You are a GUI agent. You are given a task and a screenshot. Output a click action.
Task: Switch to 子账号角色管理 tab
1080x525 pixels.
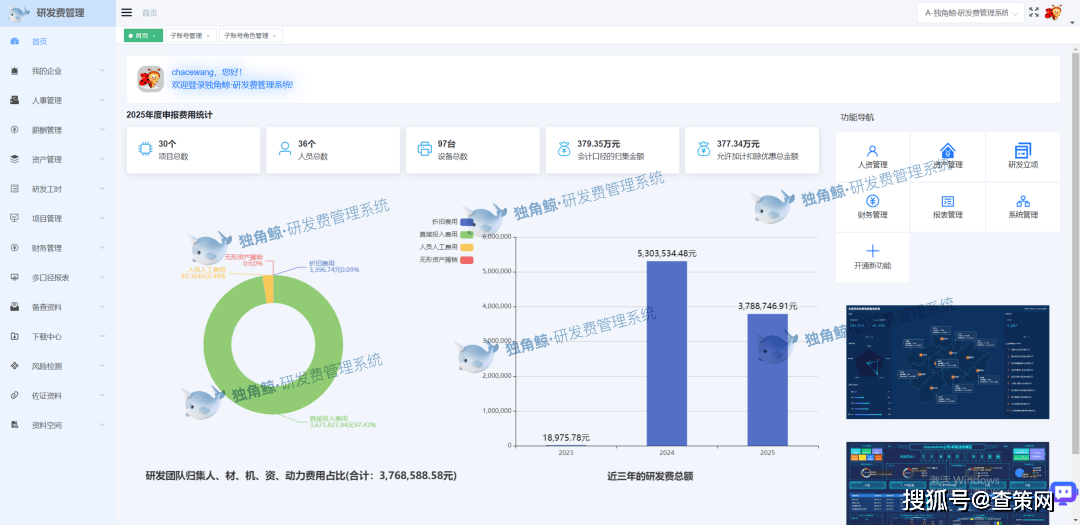tap(246, 36)
